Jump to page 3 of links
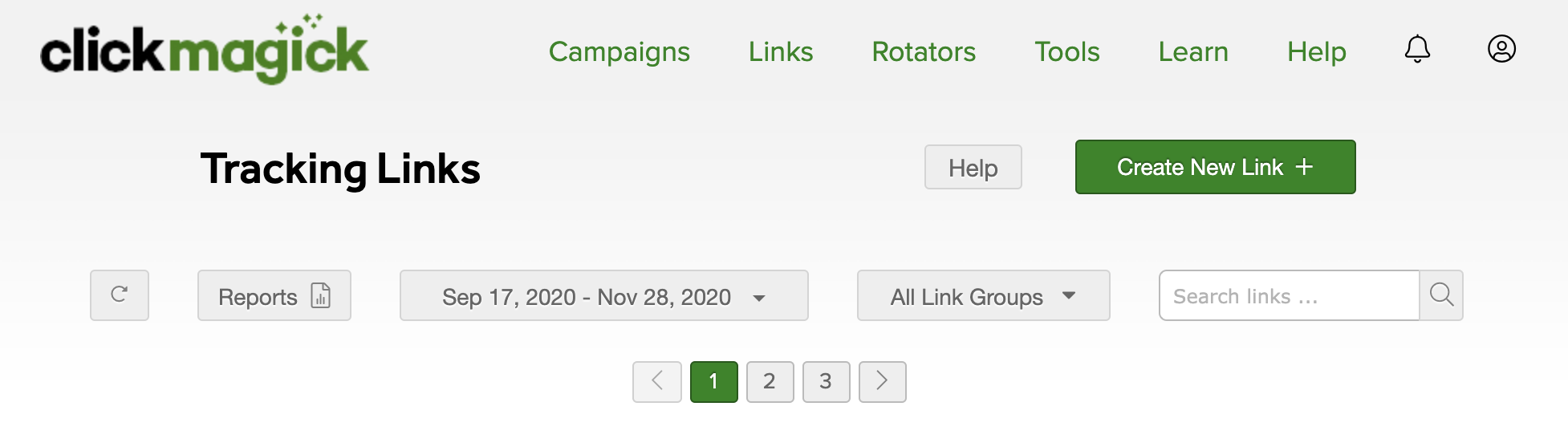1568x443 pixels. [x=826, y=381]
